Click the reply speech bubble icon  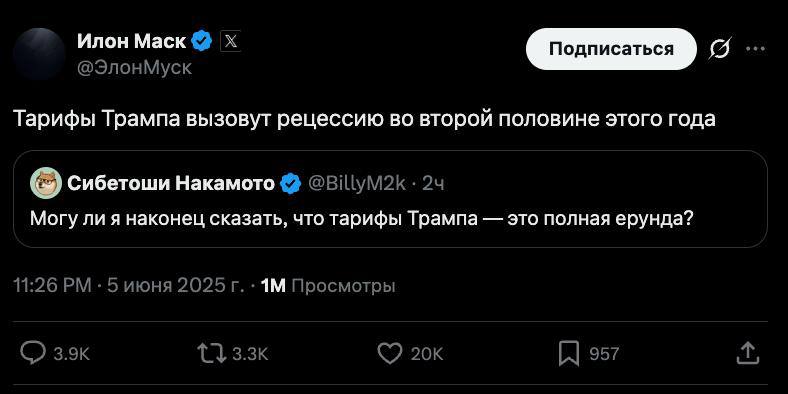[33, 353]
